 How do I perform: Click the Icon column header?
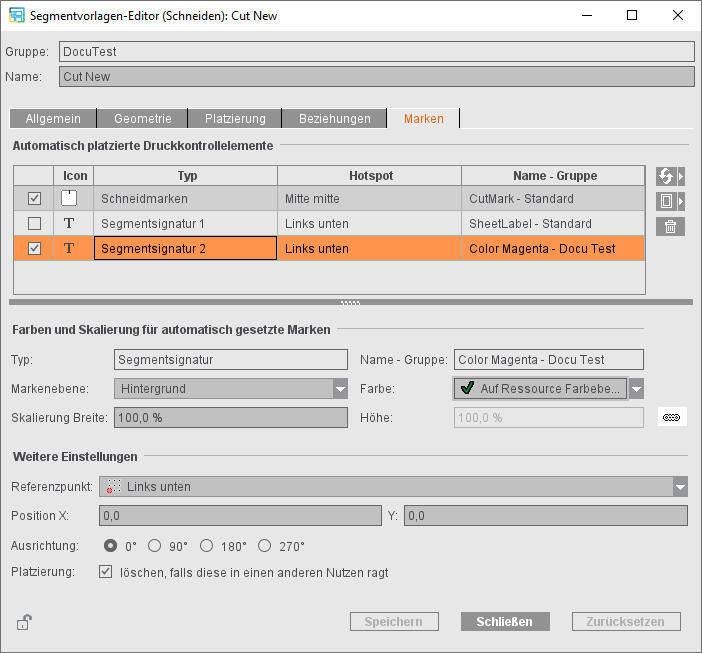[x=74, y=175]
